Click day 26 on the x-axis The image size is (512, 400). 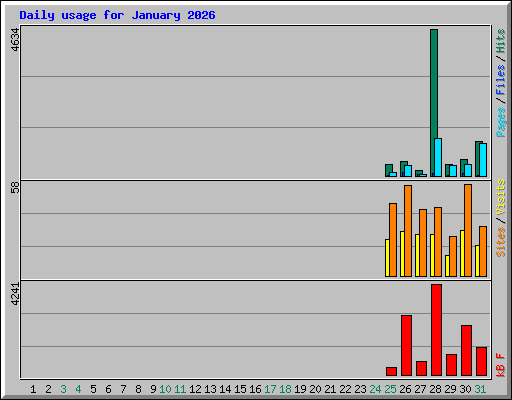(405, 389)
